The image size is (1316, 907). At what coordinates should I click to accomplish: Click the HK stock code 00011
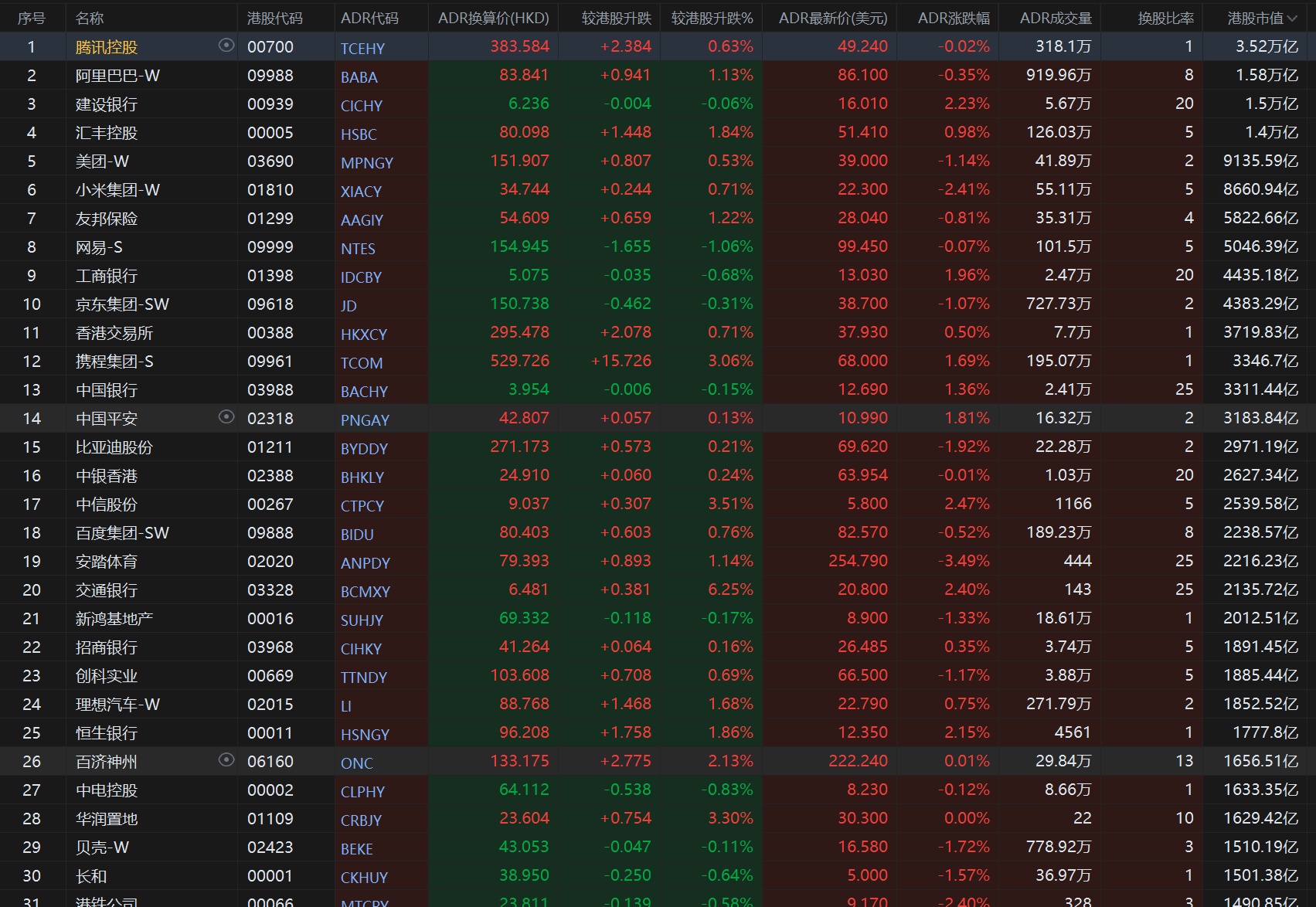270,733
